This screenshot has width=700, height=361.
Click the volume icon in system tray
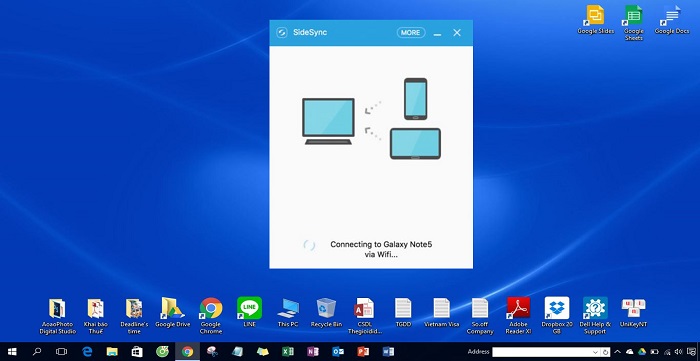679,352
